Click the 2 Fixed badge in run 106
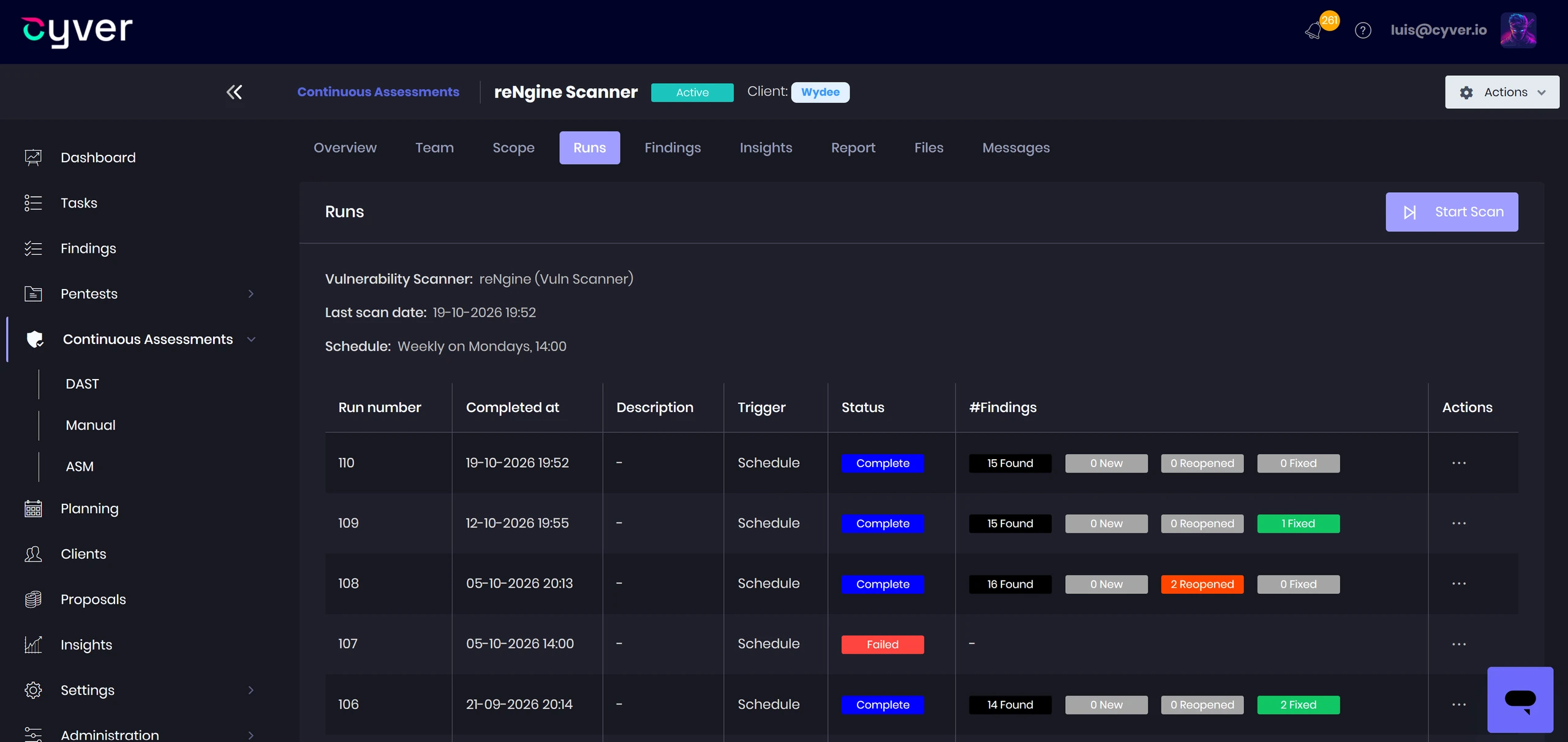Viewport: 1568px width, 742px height. [1298, 705]
